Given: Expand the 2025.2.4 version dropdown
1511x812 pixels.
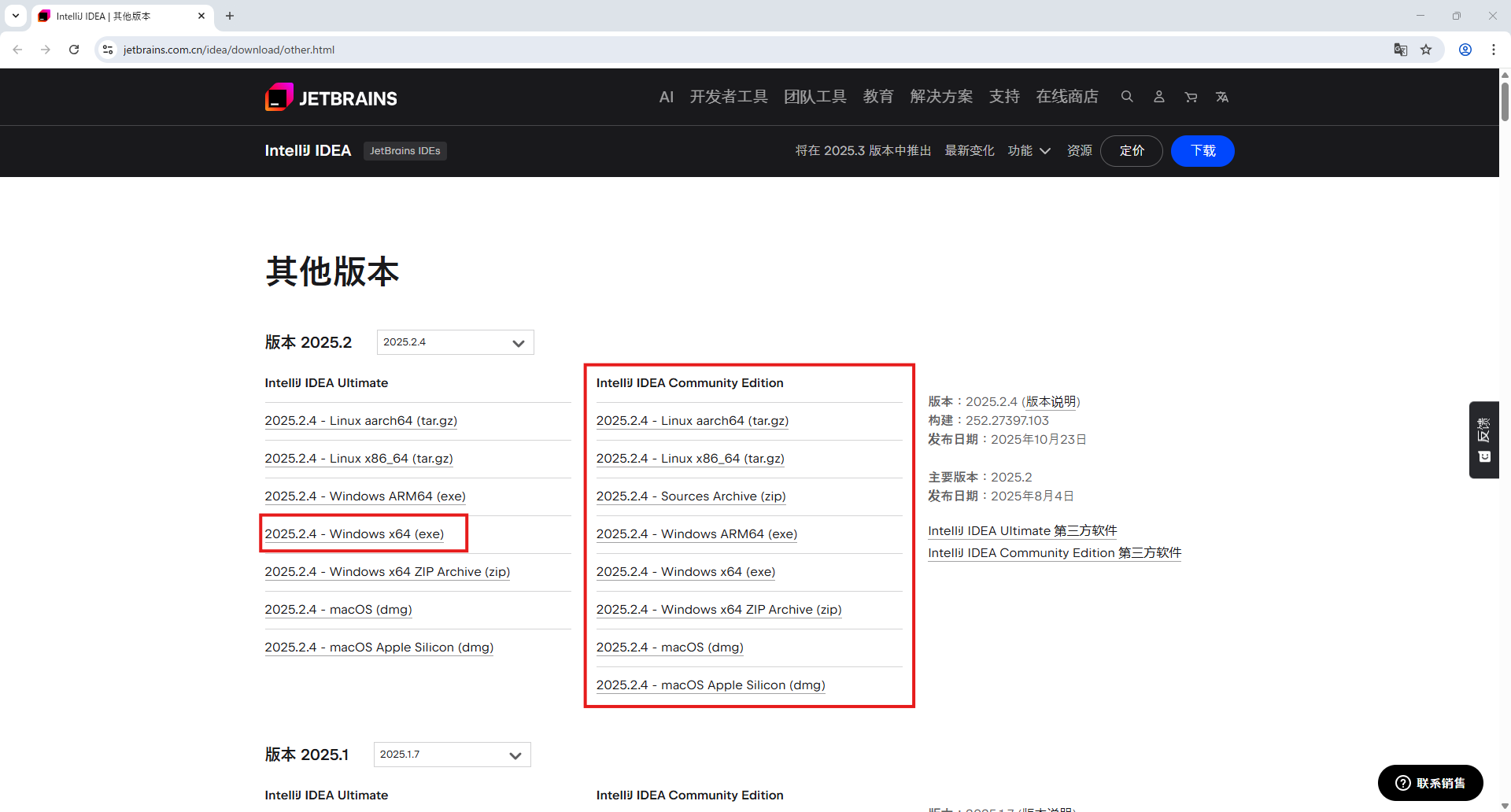Looking at the screenshot, I should tap(456, 342).
